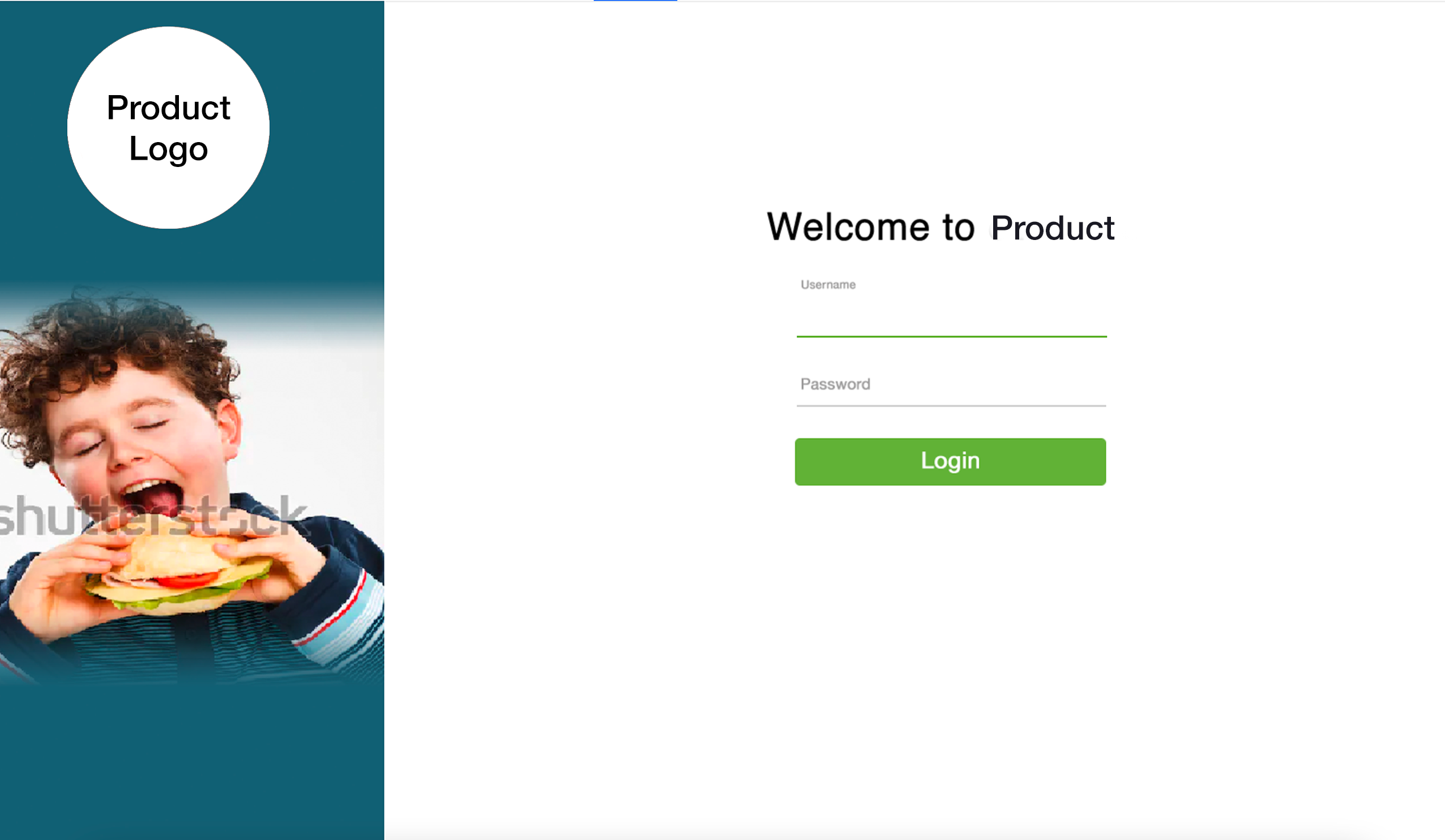
Task: Click the round Product Logo
Action: (168, 127)
